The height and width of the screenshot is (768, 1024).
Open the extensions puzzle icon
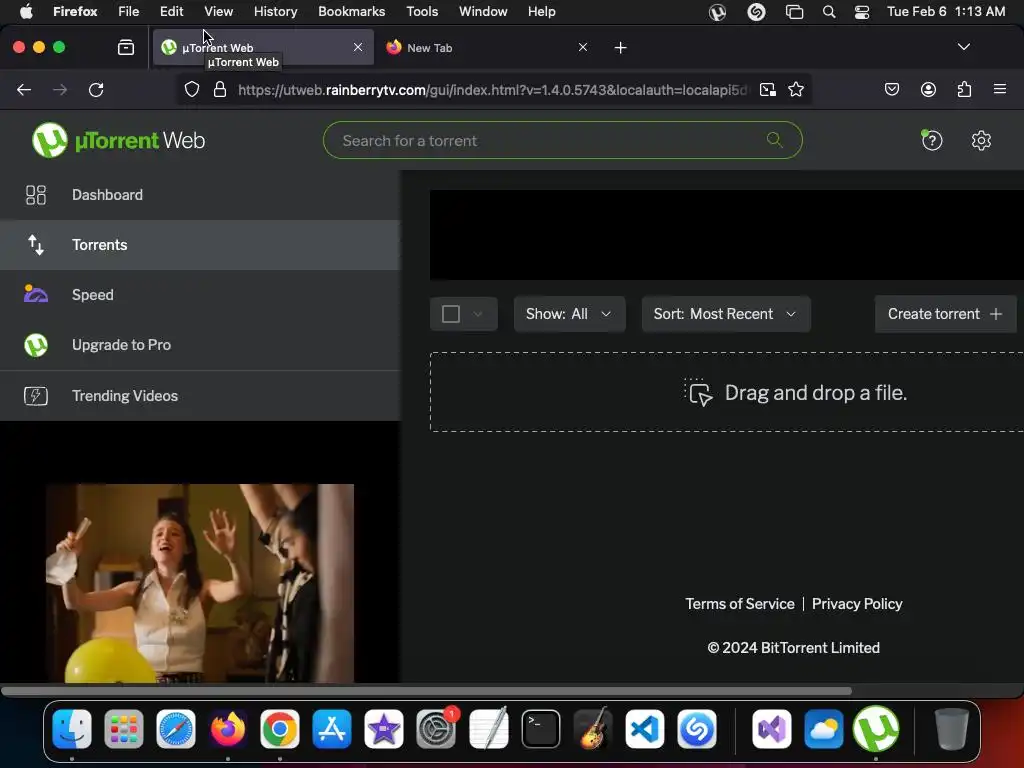(964, 89)
